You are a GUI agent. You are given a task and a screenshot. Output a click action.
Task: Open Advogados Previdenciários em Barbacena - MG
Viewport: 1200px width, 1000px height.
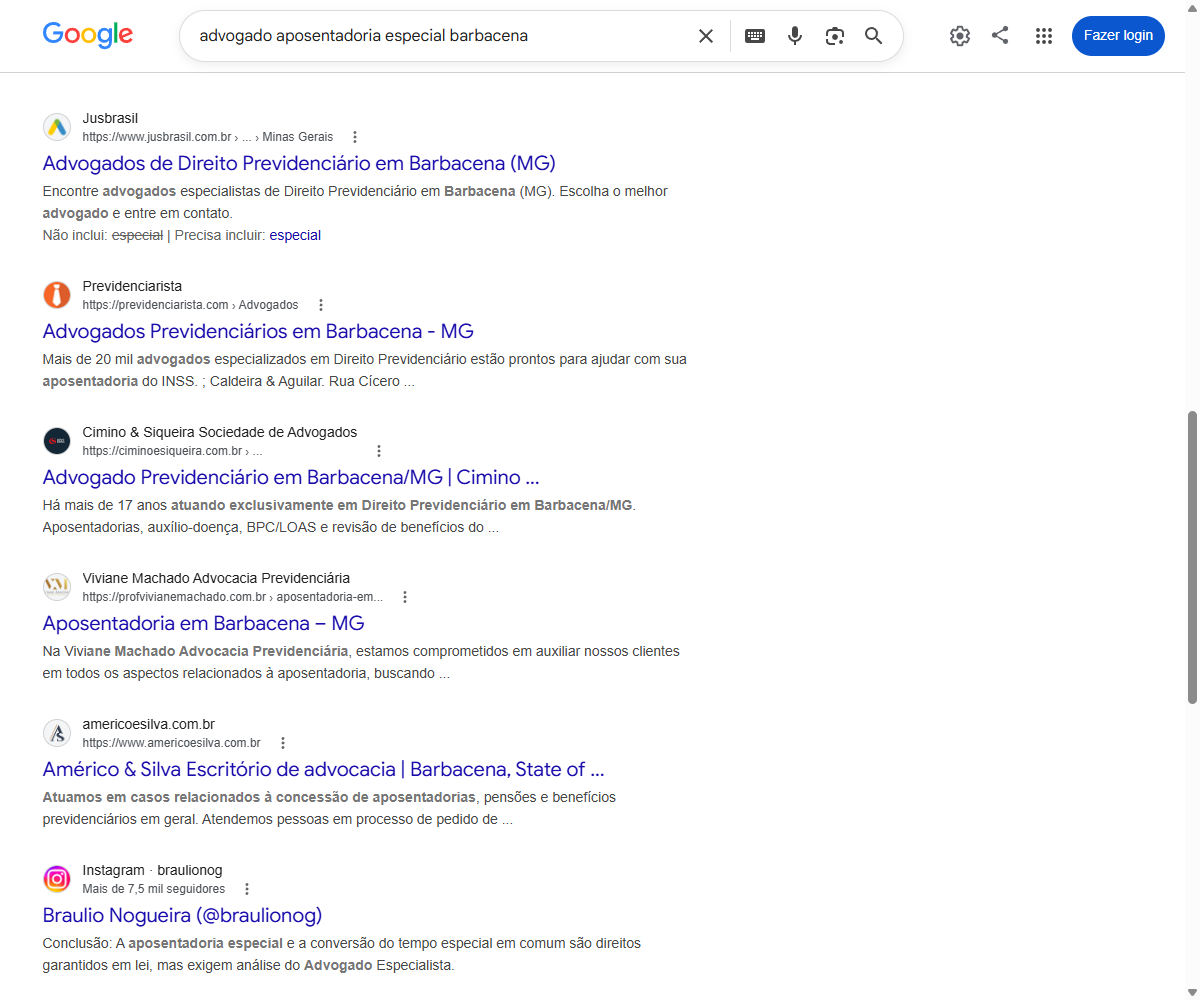click(258, 331)
